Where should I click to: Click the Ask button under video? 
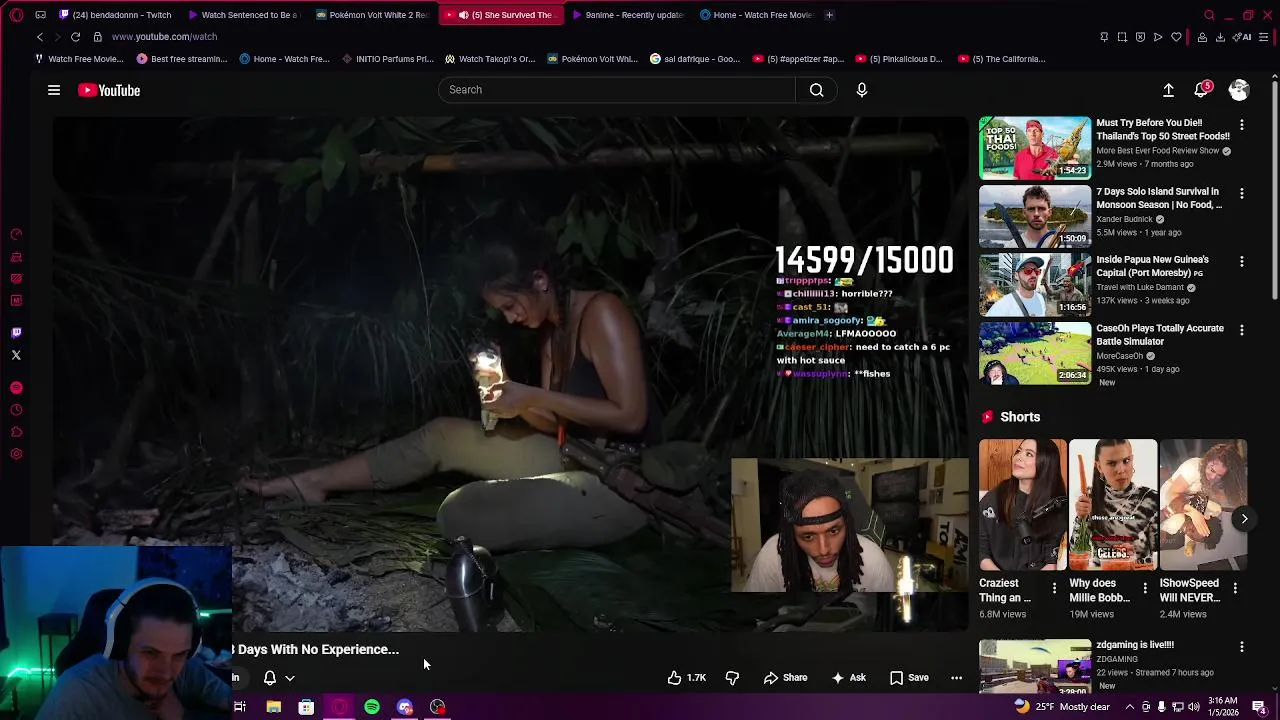(x=848, y=678)
